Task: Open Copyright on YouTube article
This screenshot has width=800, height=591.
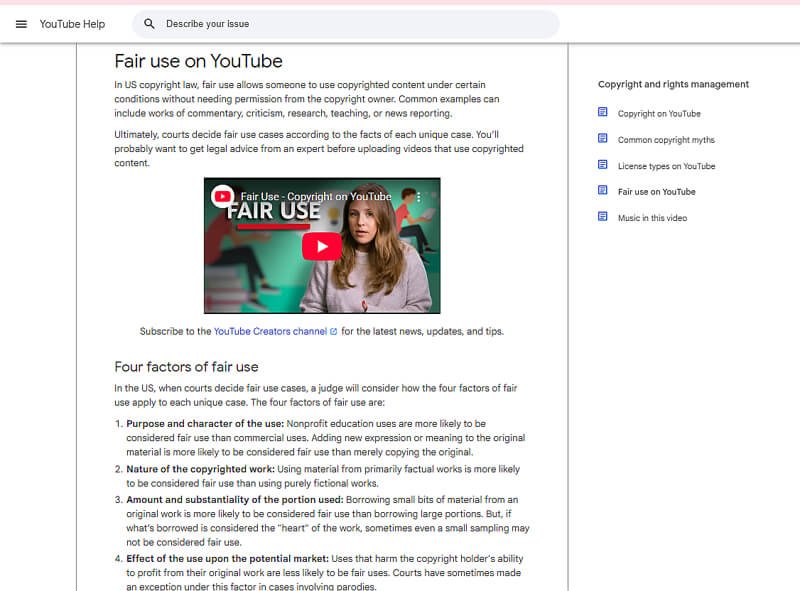Action: (x=659, y=113)
